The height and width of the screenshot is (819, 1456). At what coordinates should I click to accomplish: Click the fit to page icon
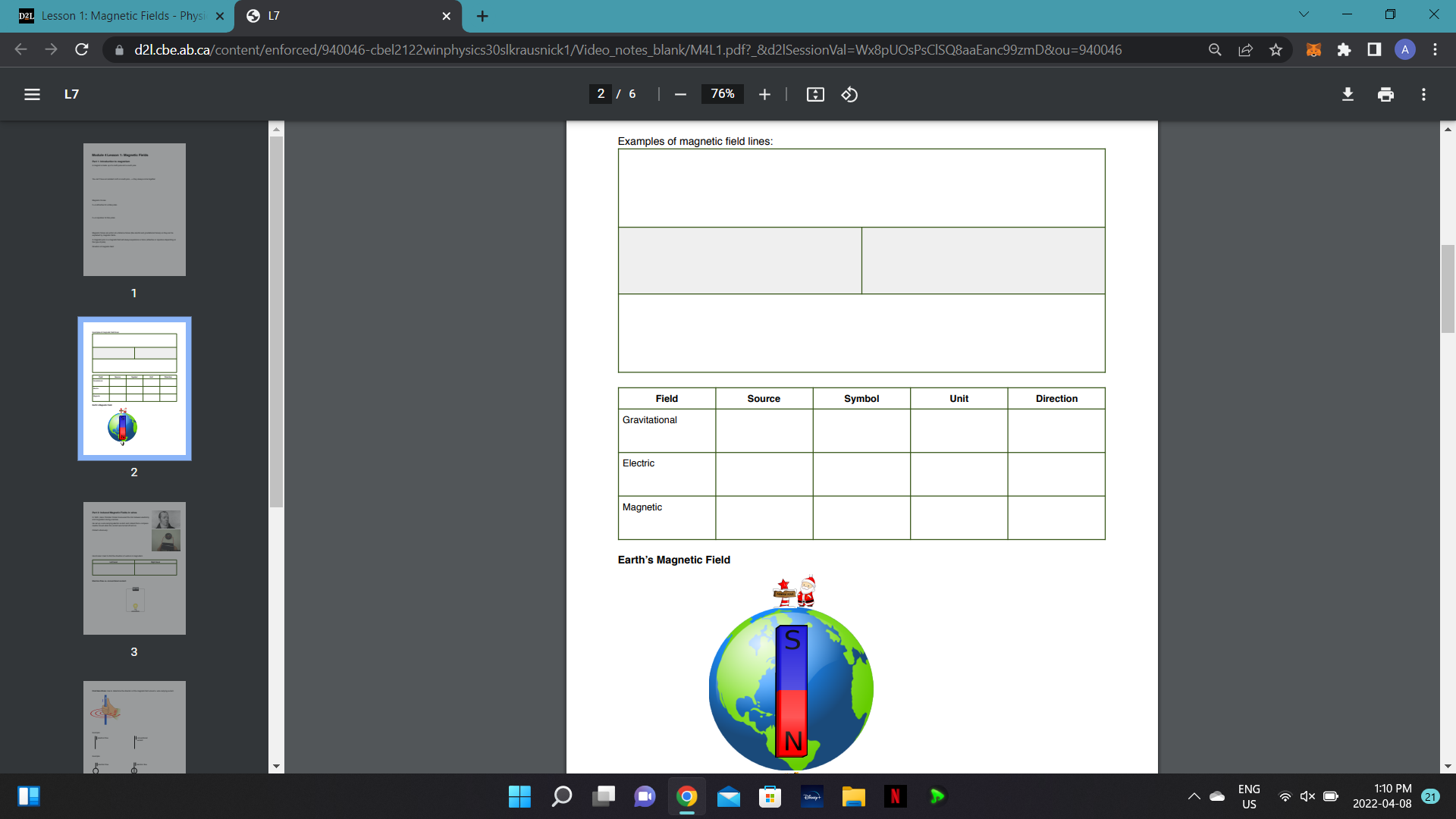pos(815,94)
